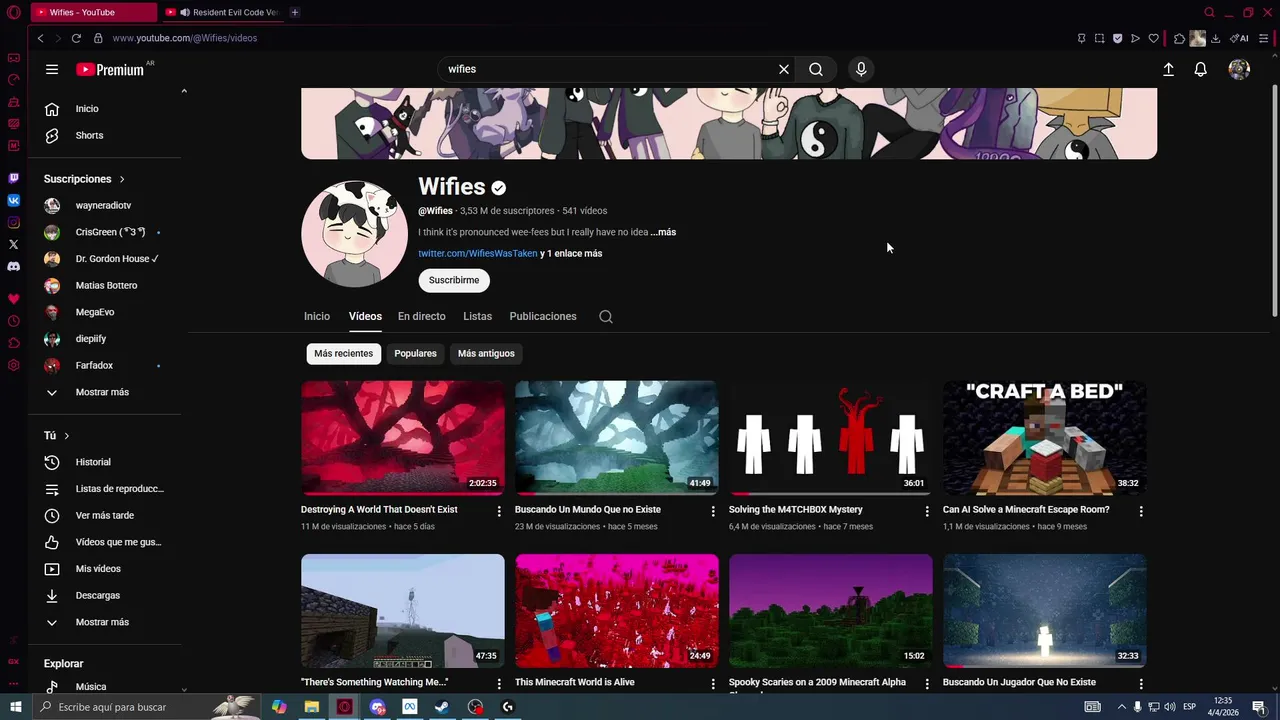Click the snapshot tool icon in toolbar
The width and height of the screenshot is (1280, 720).
[1100, 38]
